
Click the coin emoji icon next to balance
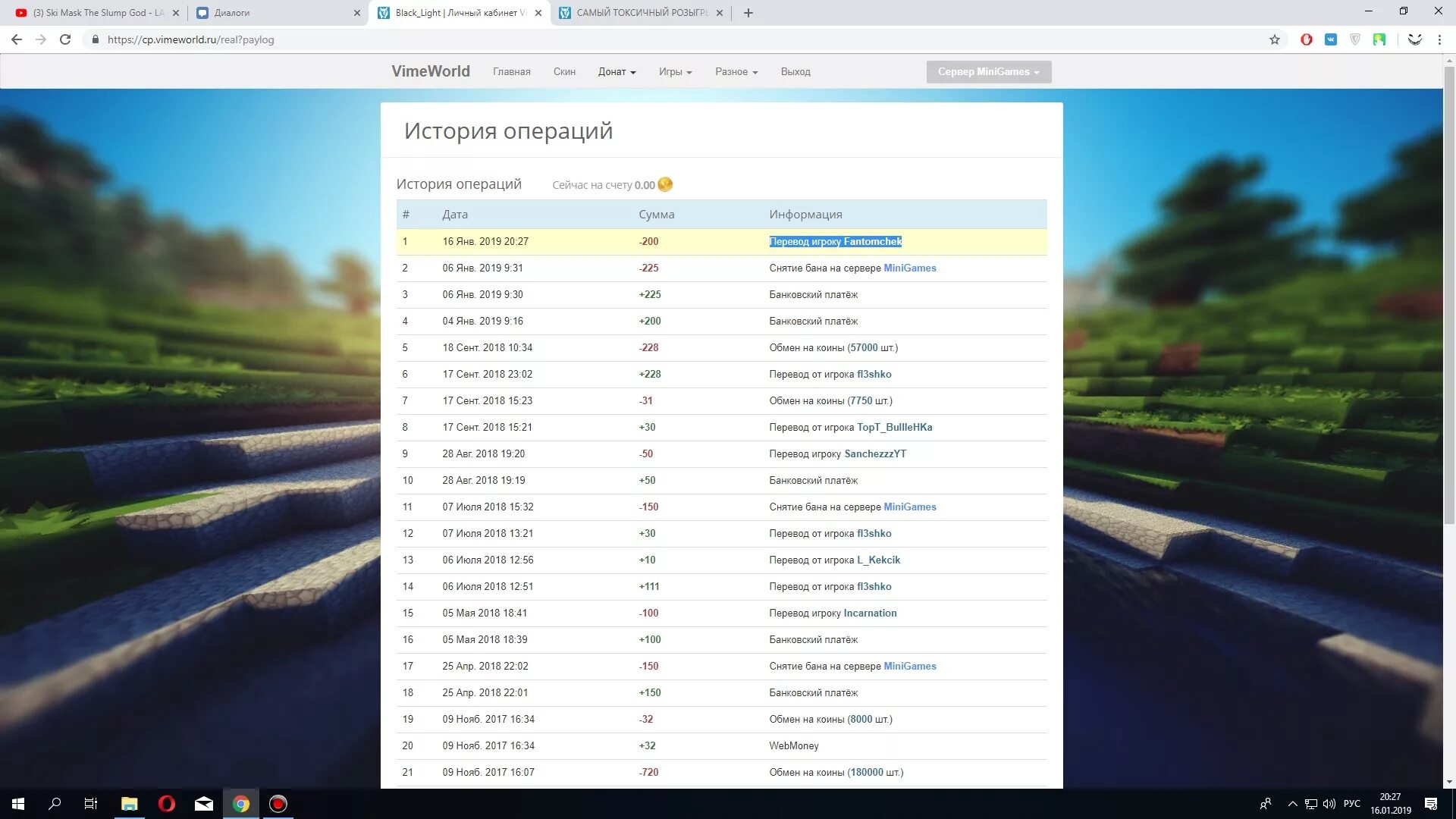665,184
